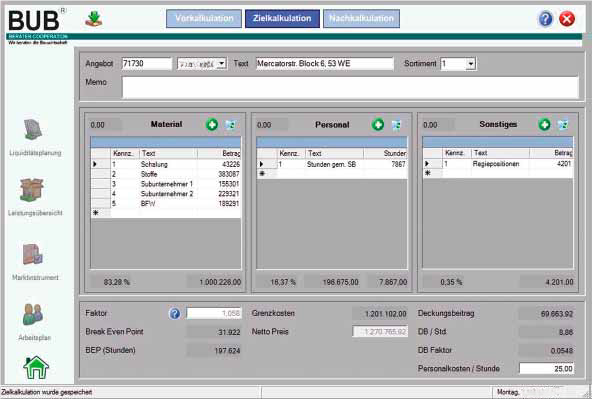Click the Text field with Mercatorstr.
The height and width of the screenshot is (399, 592).
(x=325, y=63)
